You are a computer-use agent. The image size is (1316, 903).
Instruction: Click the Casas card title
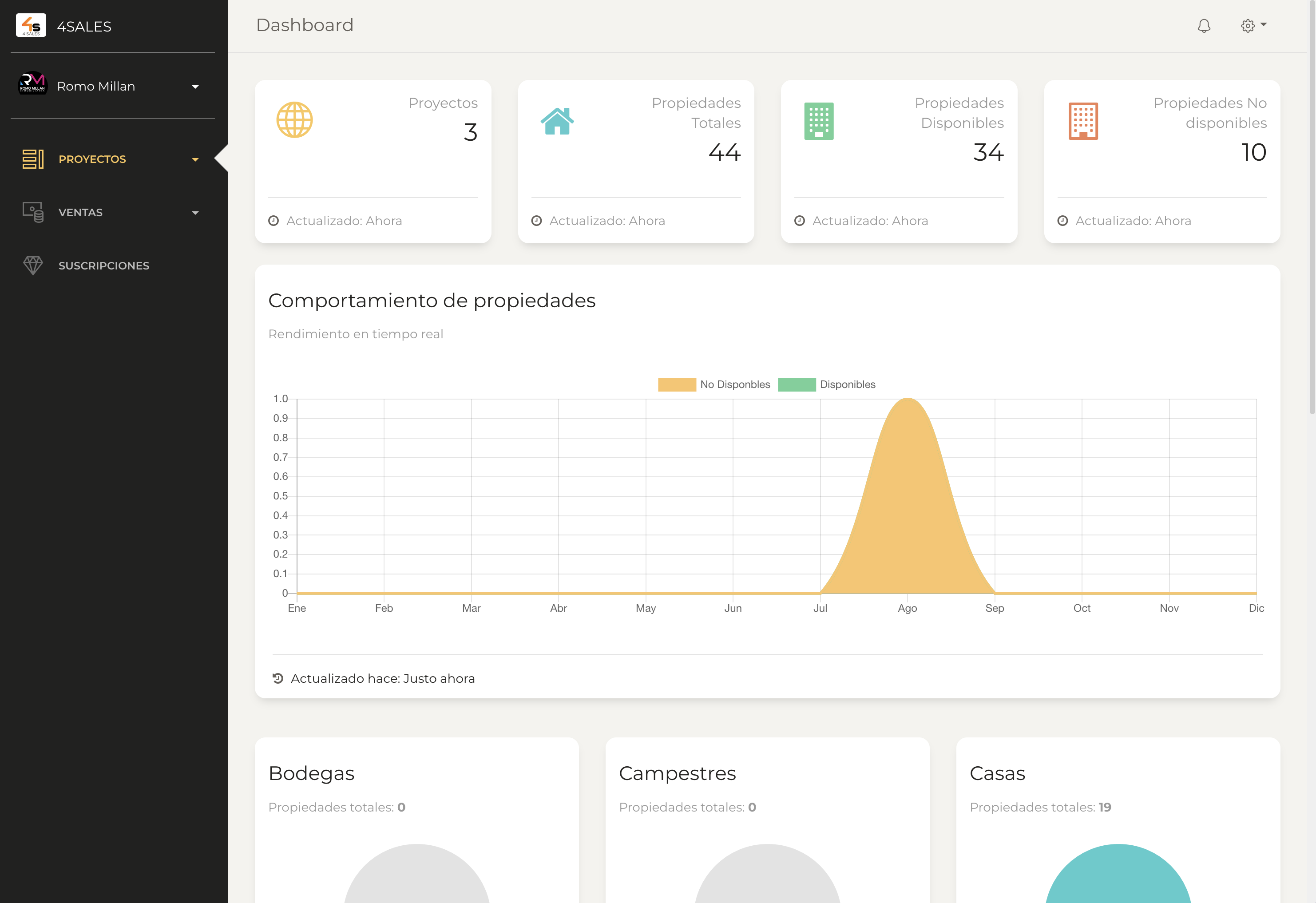[997, 773]
